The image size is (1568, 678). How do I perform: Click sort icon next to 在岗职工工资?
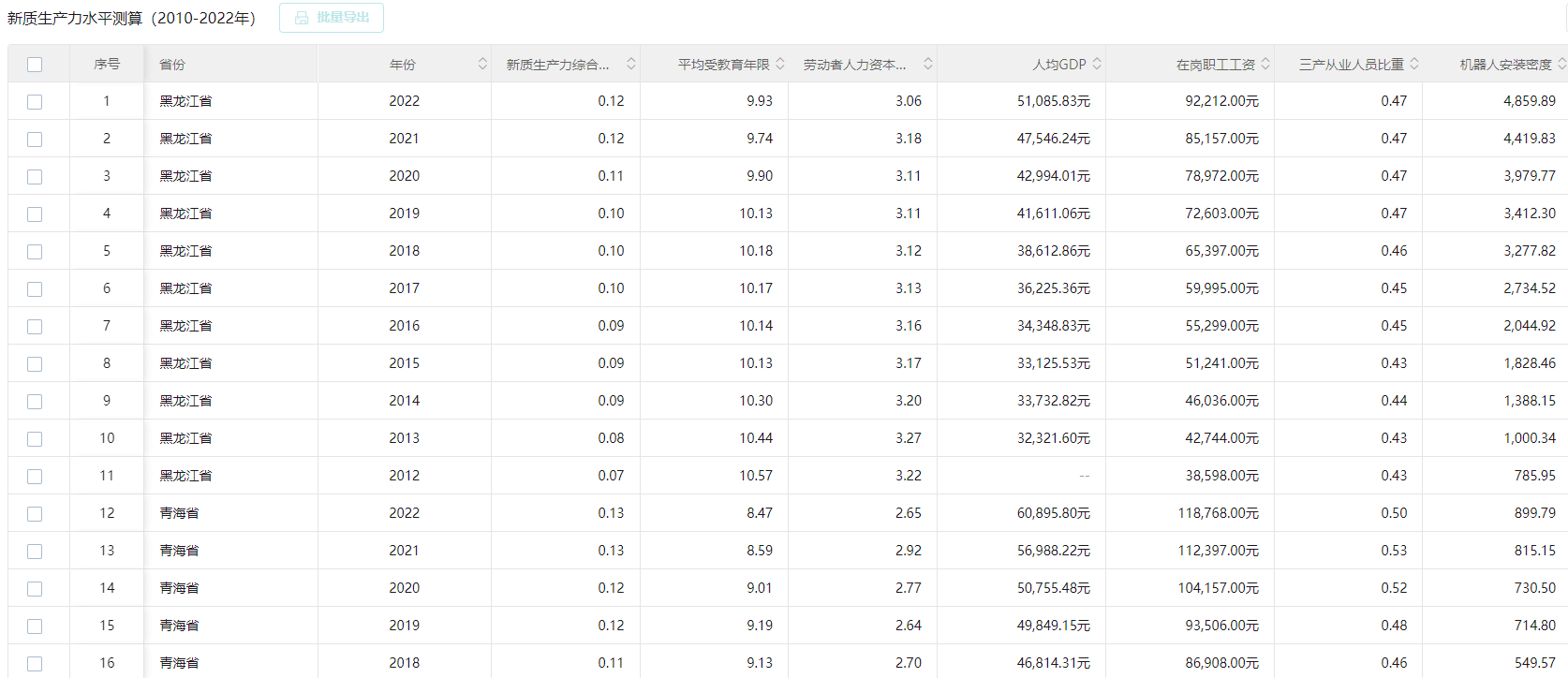pyautogui.click(x=1265, y=64)
